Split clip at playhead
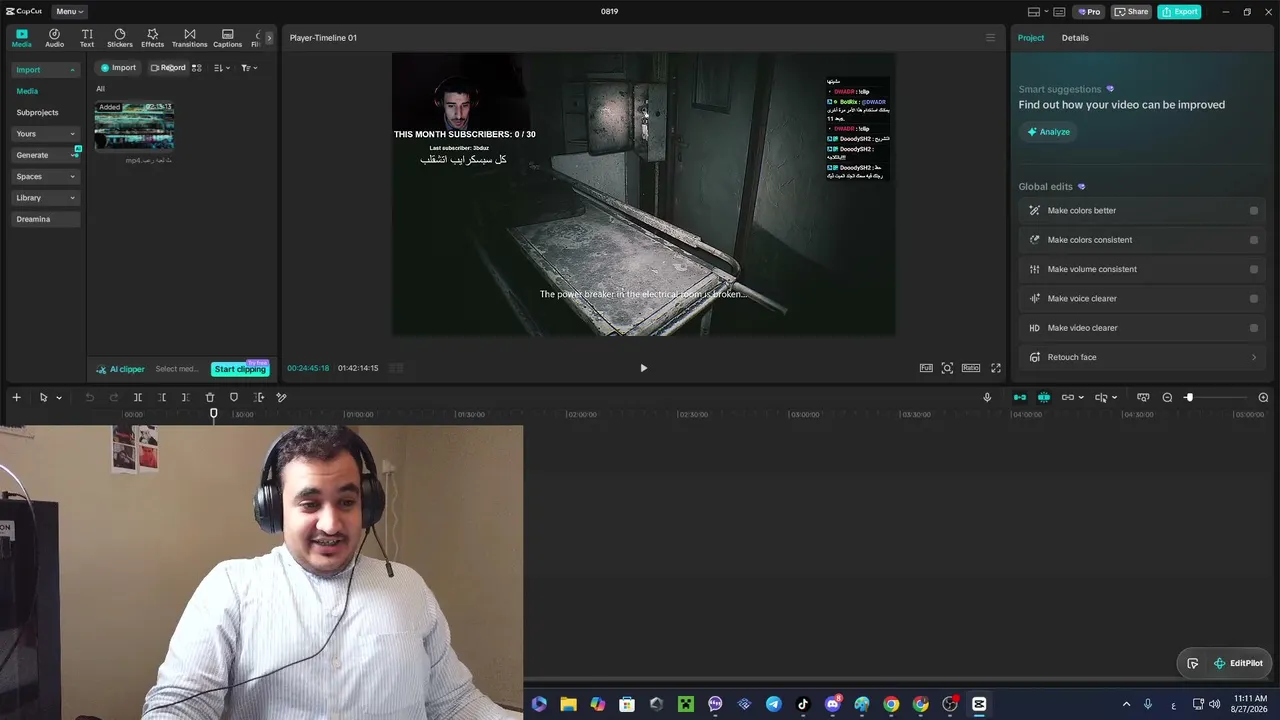Image resolution: width=1280 pixels, height=720 pixels. click(138, 397)
